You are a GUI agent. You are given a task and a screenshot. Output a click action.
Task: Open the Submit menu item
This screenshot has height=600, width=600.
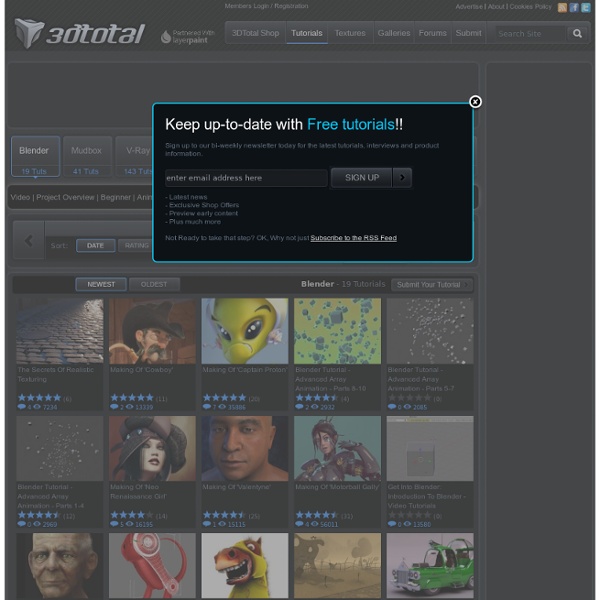468,33
